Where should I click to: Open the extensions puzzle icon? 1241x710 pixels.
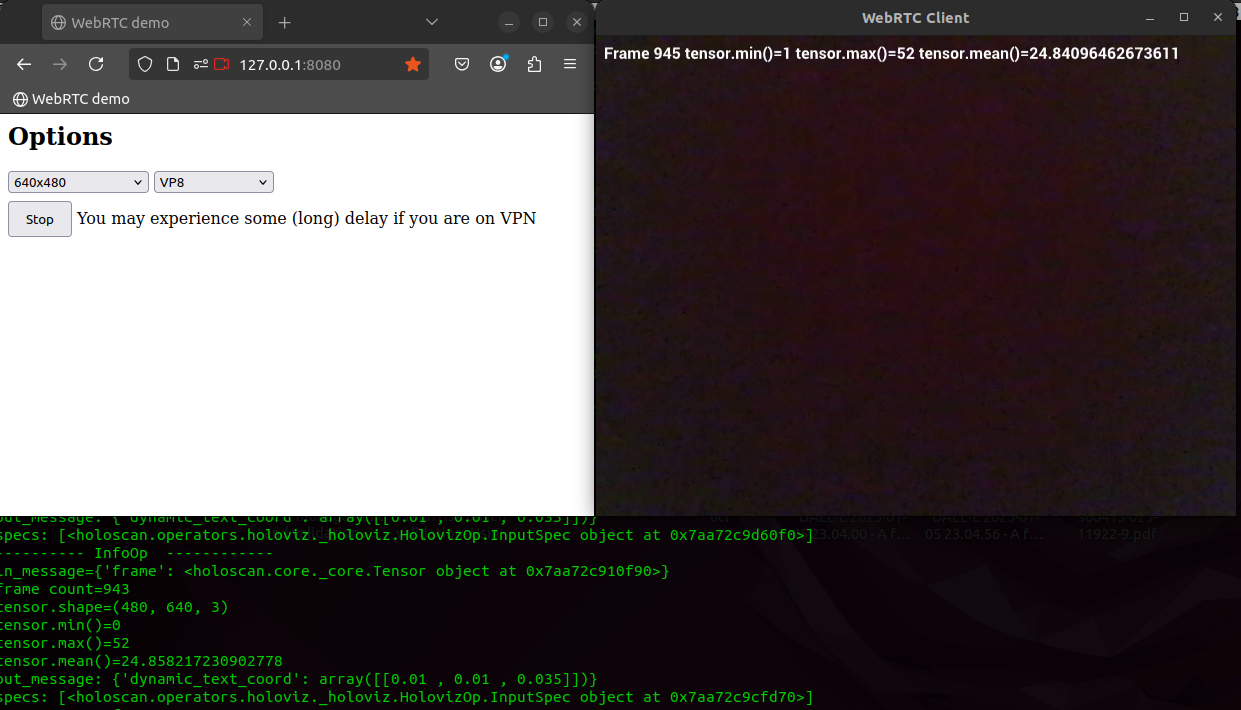point(534,64)
